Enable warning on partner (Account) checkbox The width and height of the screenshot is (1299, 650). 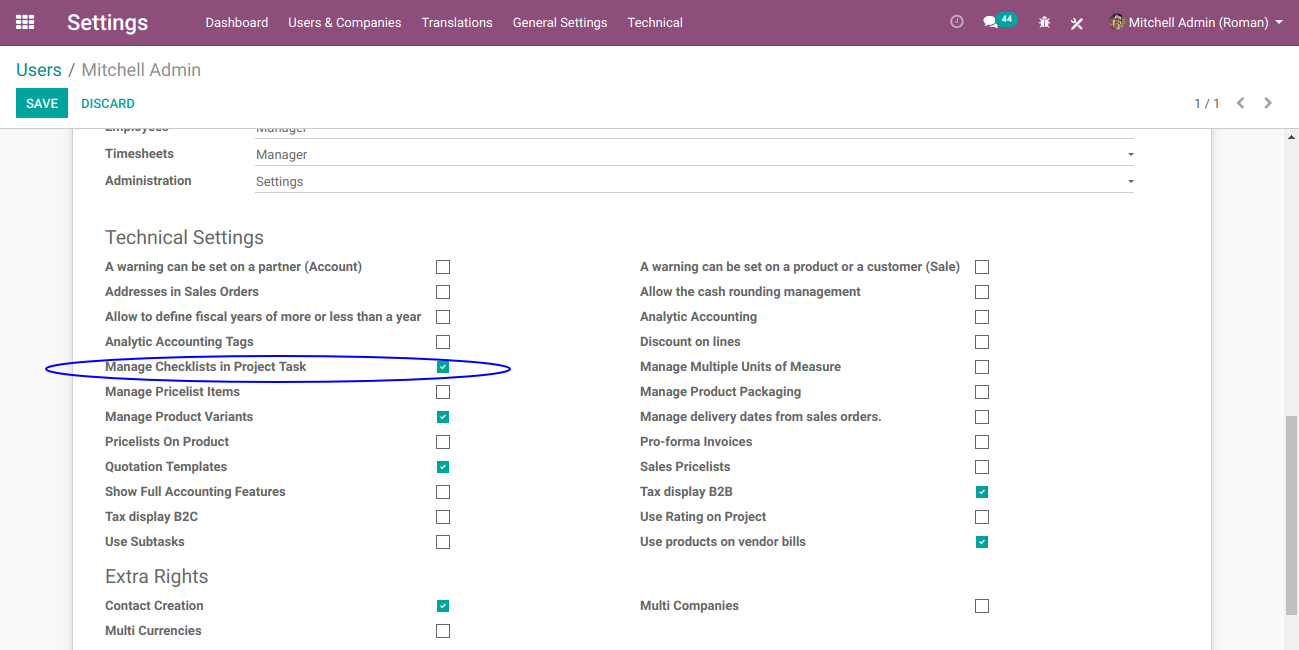[x=443, y=267]
